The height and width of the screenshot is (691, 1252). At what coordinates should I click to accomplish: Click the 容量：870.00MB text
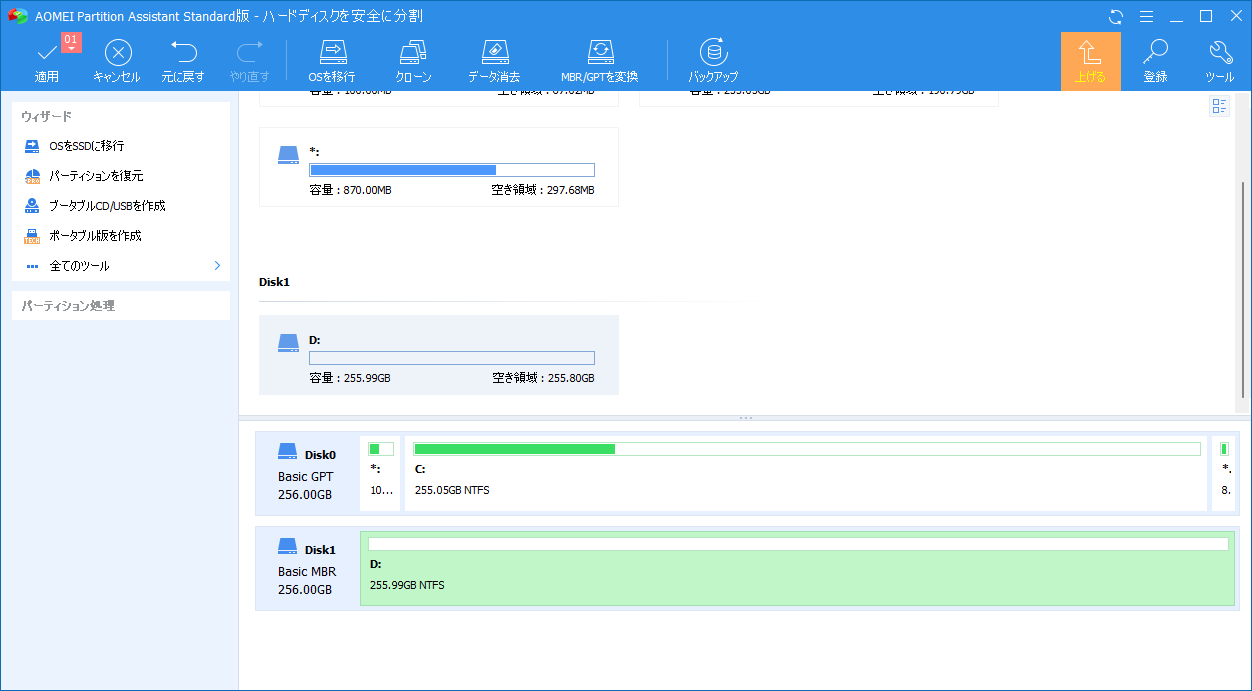[x=350, y=191]
